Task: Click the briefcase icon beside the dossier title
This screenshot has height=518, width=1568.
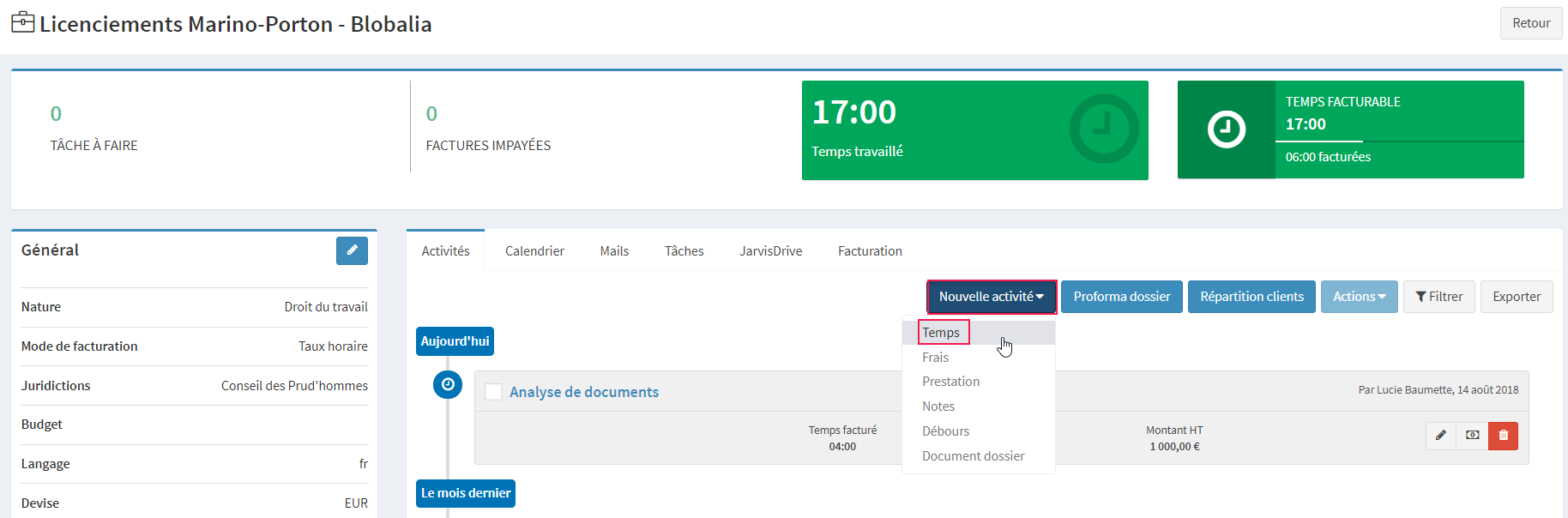Action: click(x=23, y=21)
